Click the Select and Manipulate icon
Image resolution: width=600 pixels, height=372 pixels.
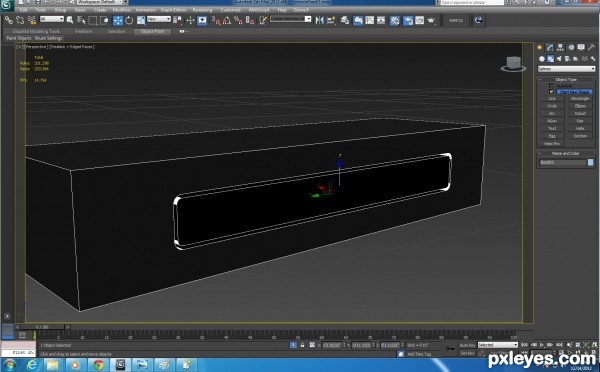coord(190,20)
